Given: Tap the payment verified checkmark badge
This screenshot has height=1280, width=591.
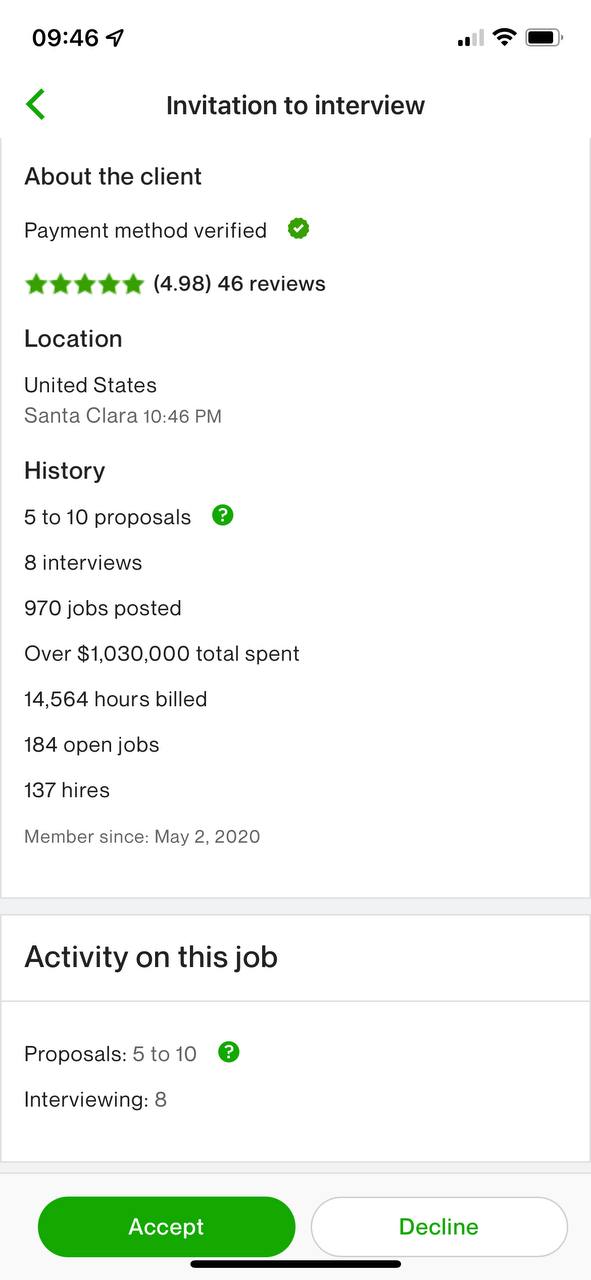Looking at the screenshot, I should coord(298,229).
